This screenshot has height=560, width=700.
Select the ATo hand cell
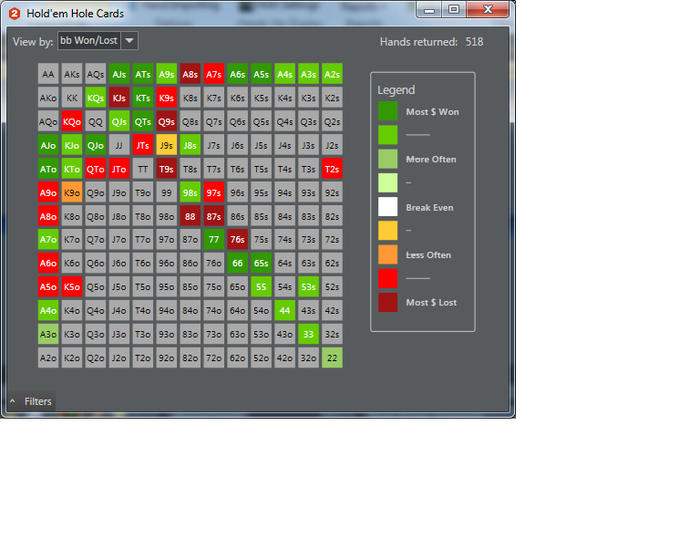click(48, 169)
